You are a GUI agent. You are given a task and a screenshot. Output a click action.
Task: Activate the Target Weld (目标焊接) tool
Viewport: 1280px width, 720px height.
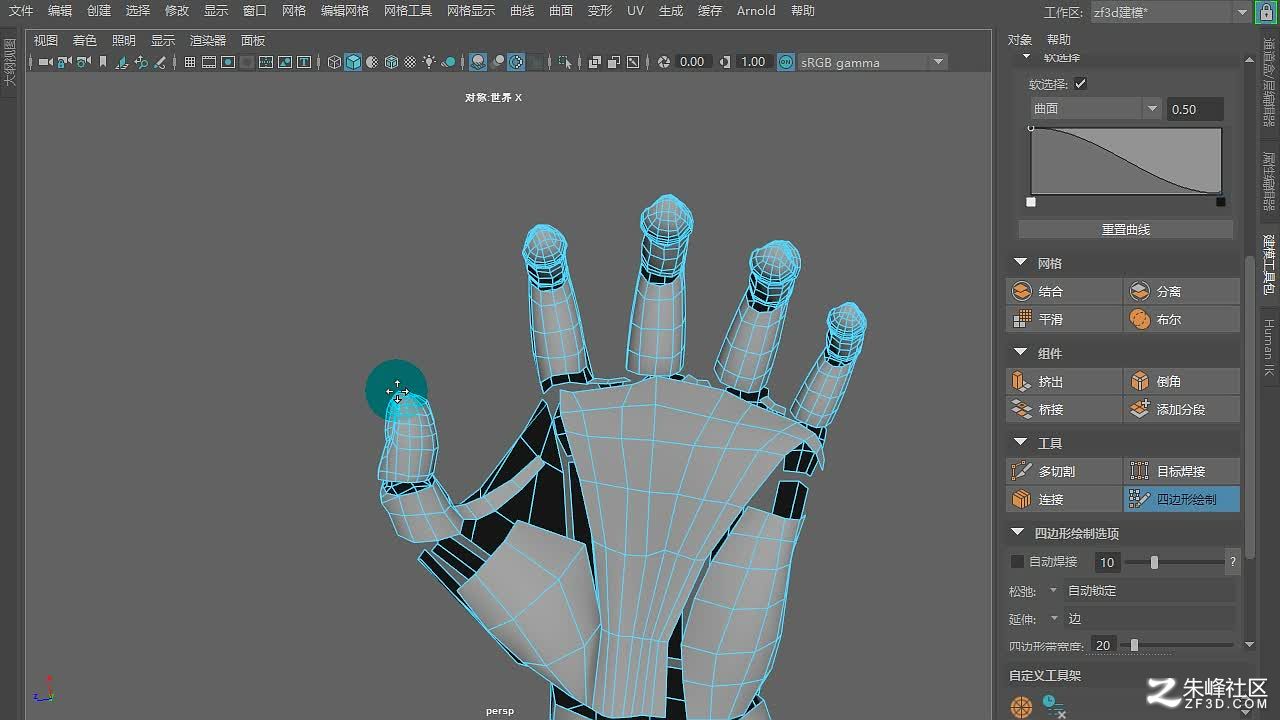pos(1182,471)
